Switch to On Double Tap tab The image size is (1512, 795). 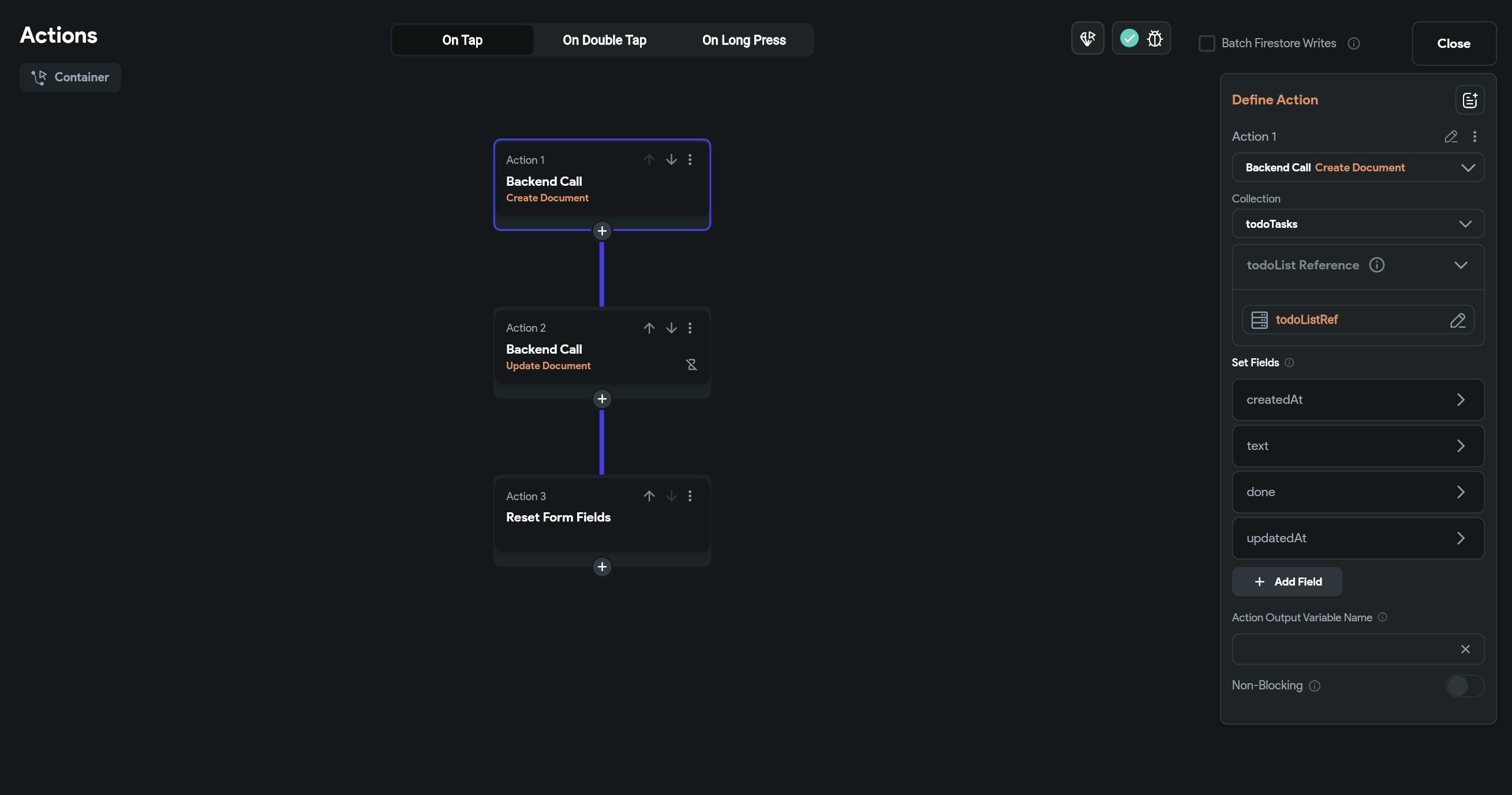click(604, 40)
